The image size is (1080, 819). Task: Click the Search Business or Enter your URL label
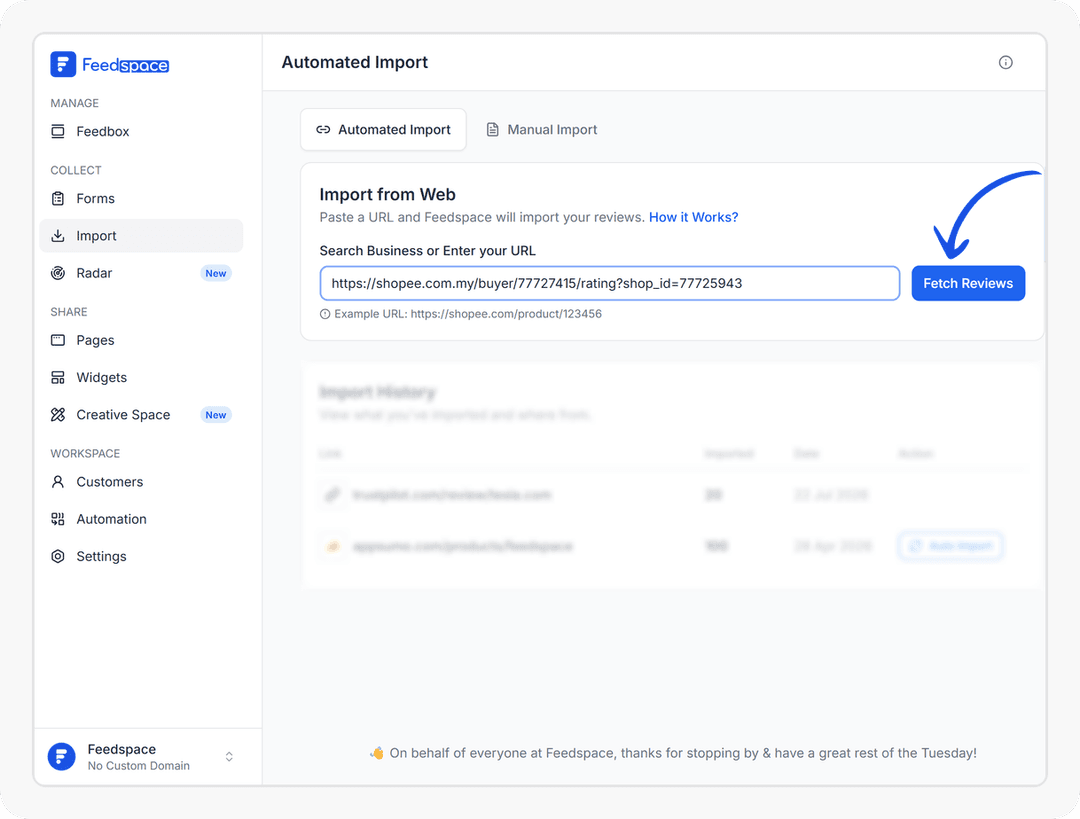click(428, 251)
